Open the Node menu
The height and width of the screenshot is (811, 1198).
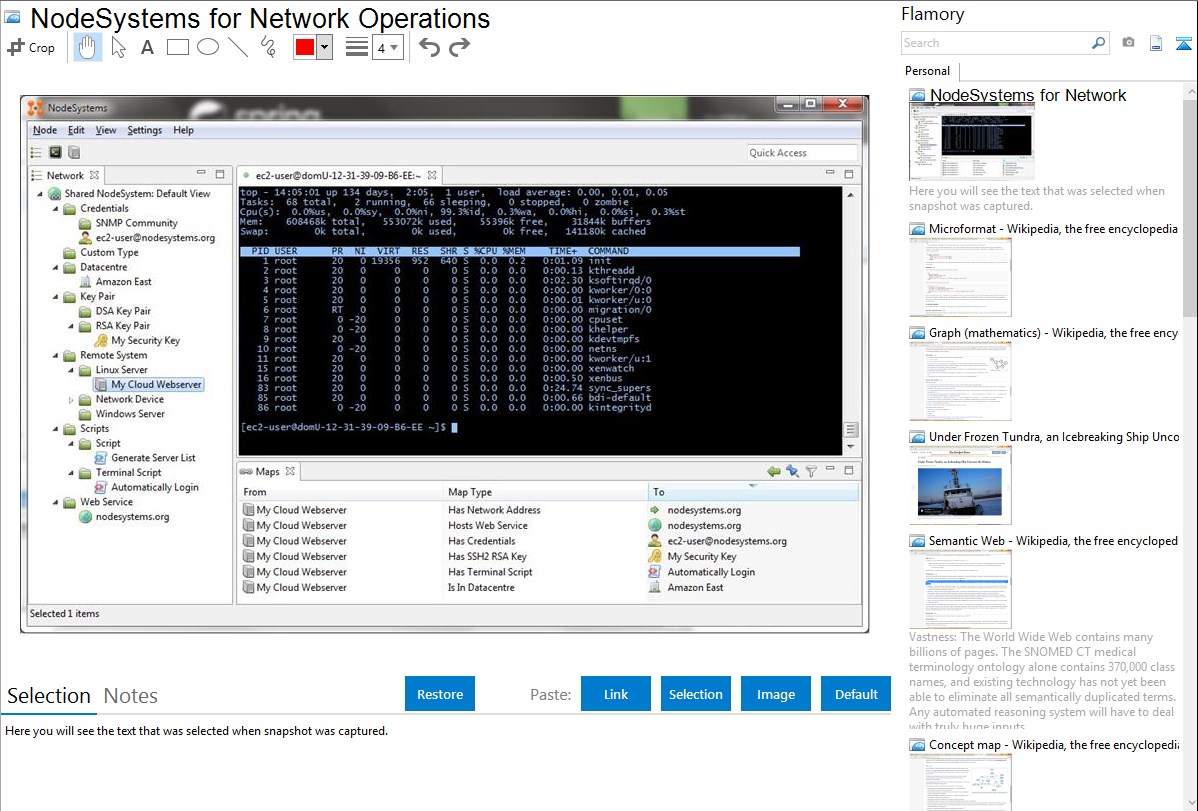click(45, 130)
